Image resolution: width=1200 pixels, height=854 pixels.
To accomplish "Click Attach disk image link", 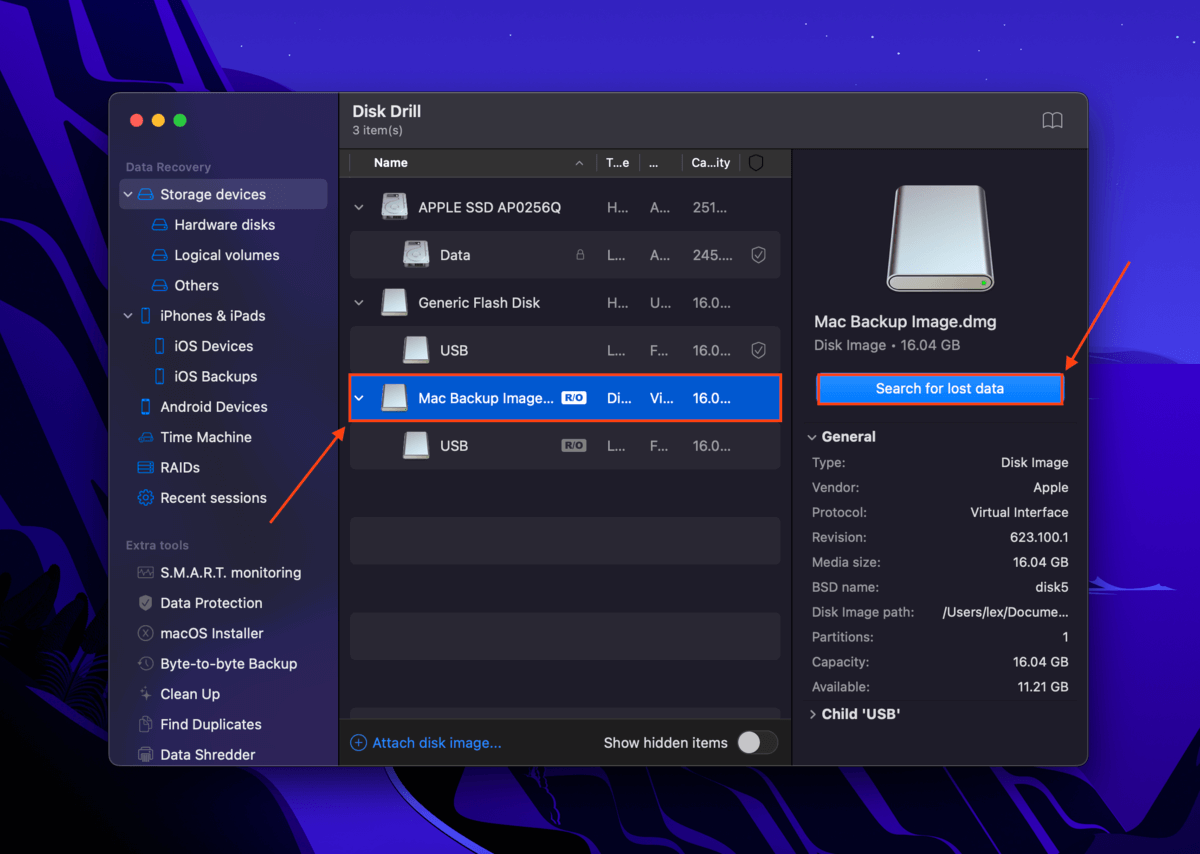I will tap(427, 743).
